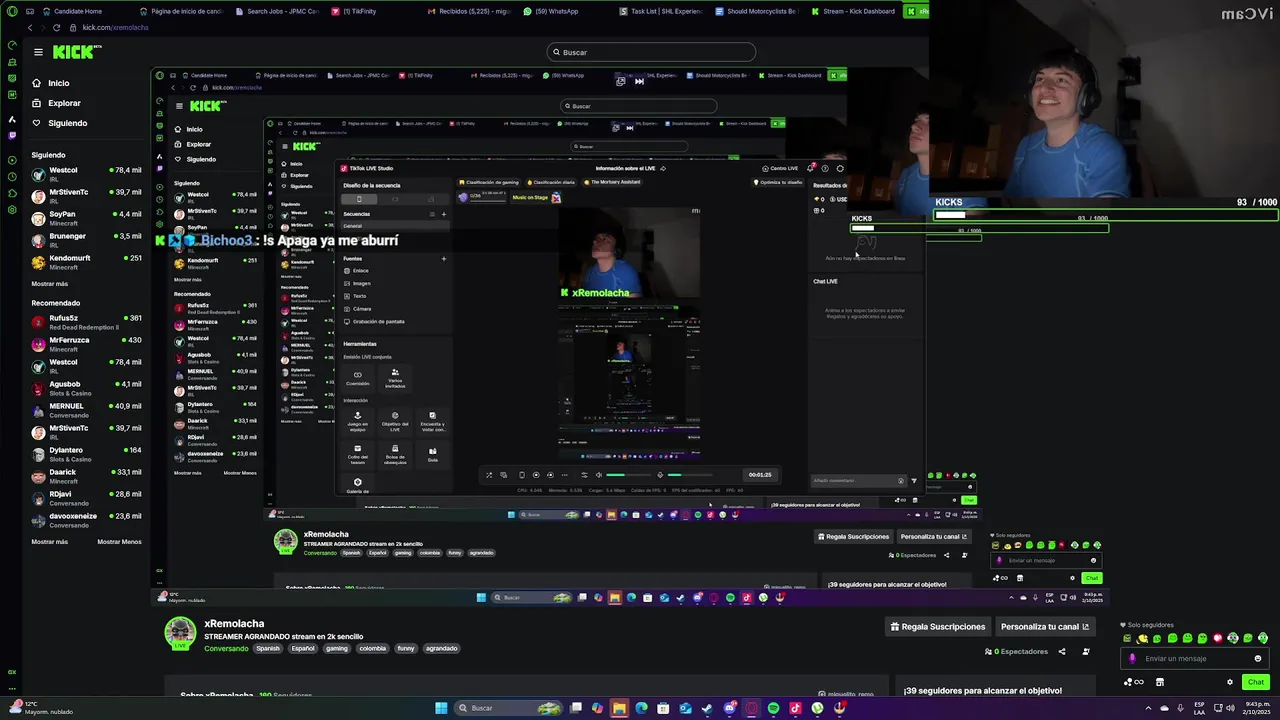This screenshot has width=1280, height=720.
Task: Click the agrandado tag under the outermost stream title
Action: click(442, 648)
